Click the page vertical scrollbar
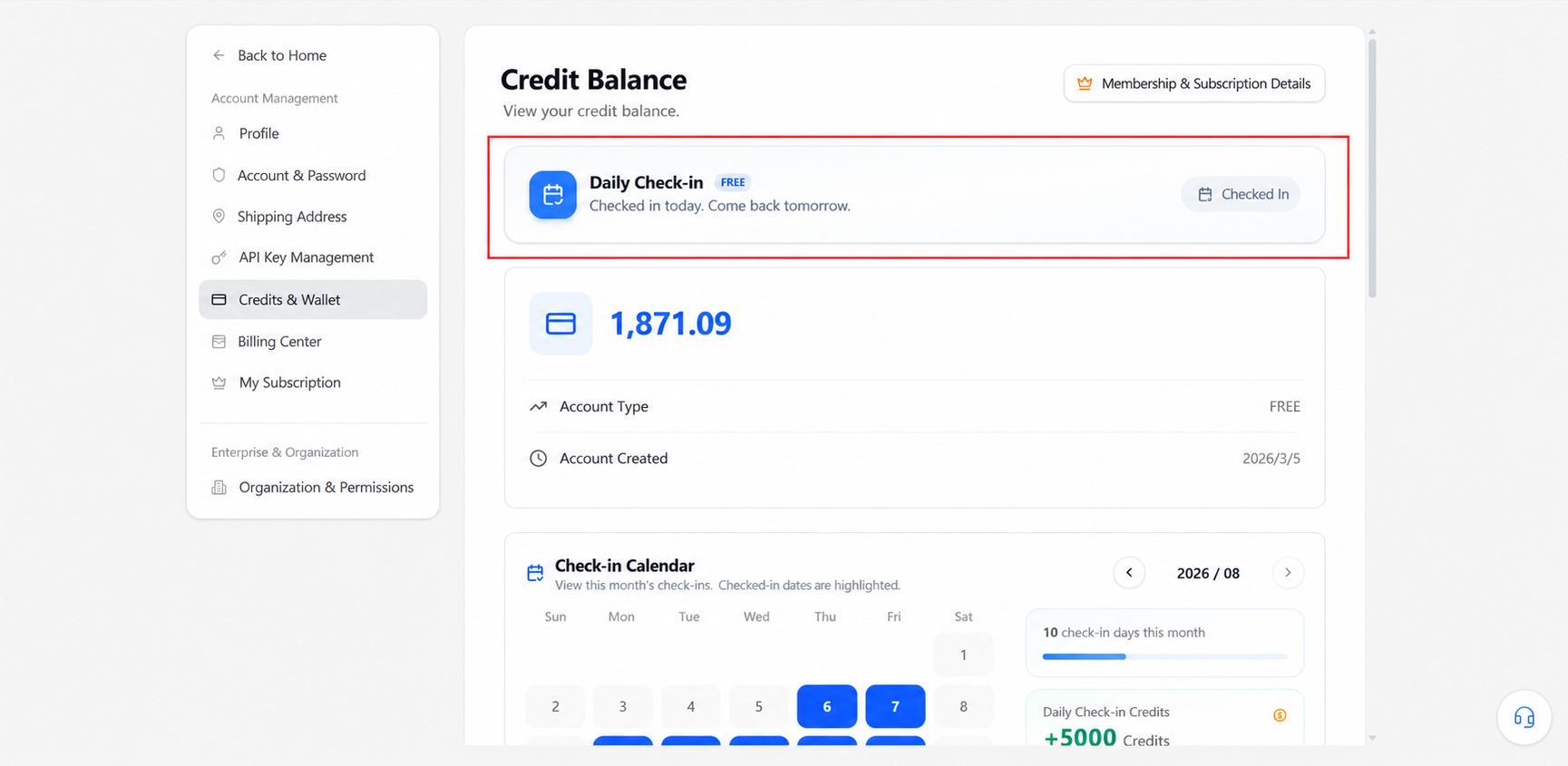The height and width of the screenshot is (766, 1568). [1372, 168]
